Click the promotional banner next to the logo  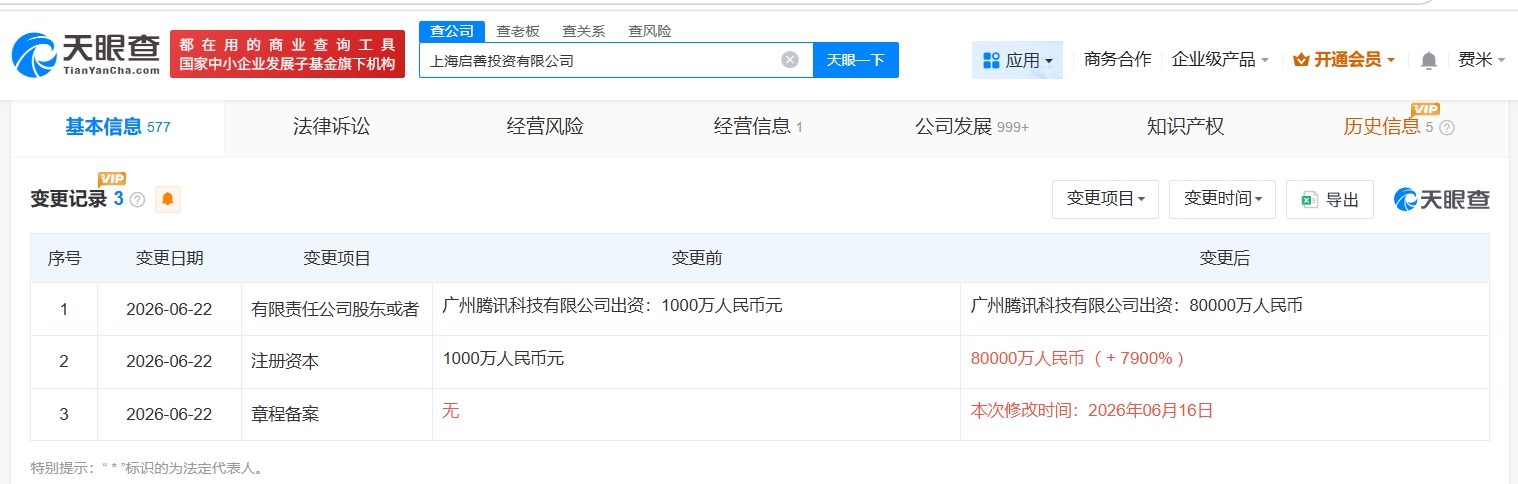(287, 54)
